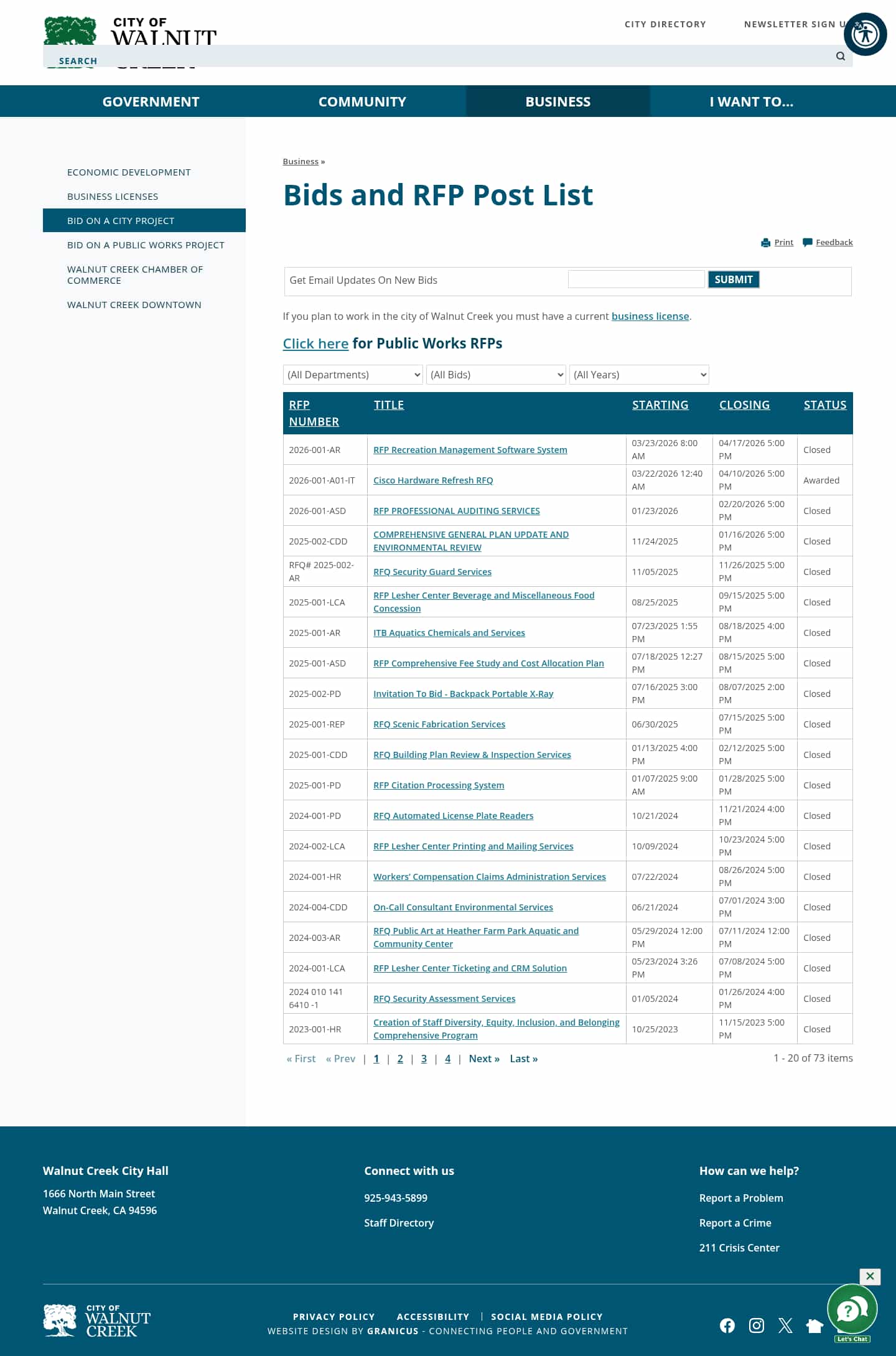The width and height of the screenshot is (896, 1356).
Task: Open the Government menu
Action: (151, 101)
